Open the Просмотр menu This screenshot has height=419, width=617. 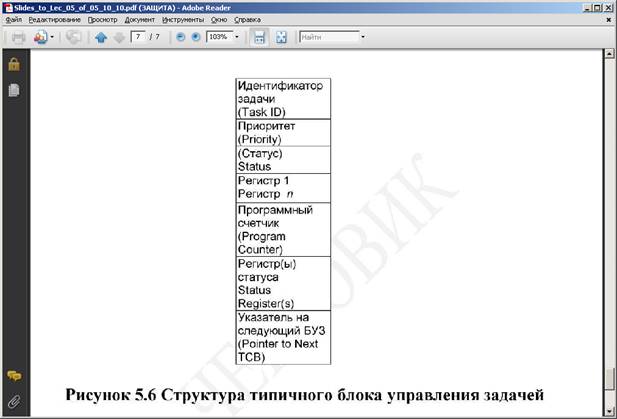pyautogui.click(x=102, y=20)
